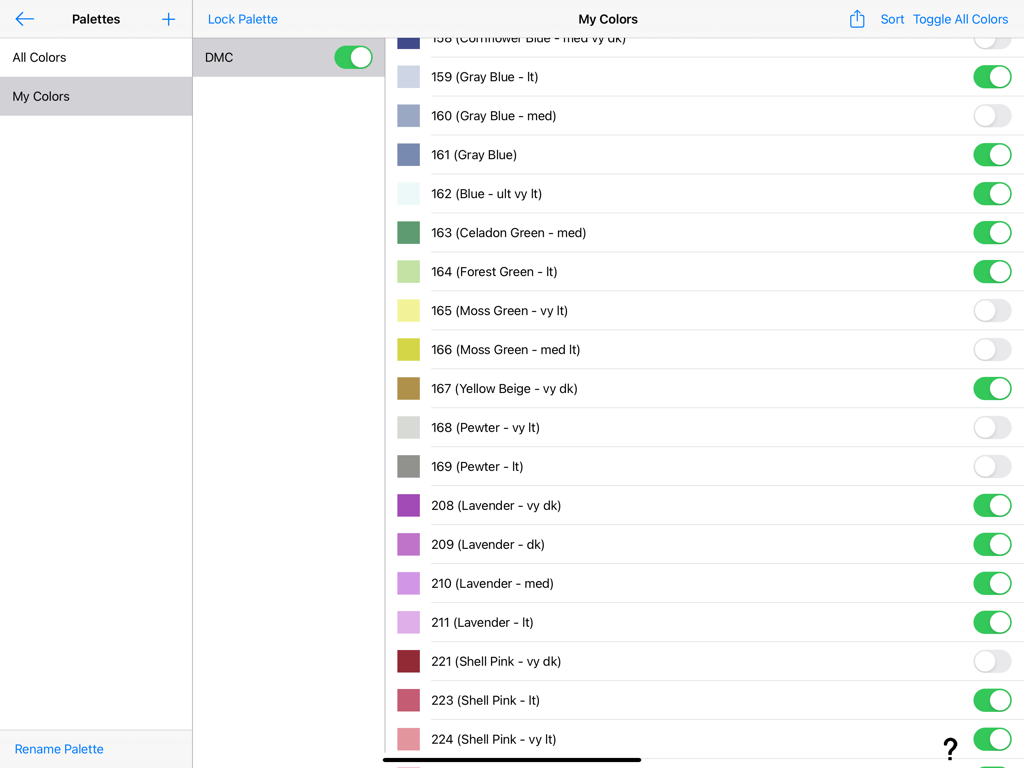Screen dimensions: 1024x768
Task: Tap Rename Palette
Action: [x=59, y=748]
